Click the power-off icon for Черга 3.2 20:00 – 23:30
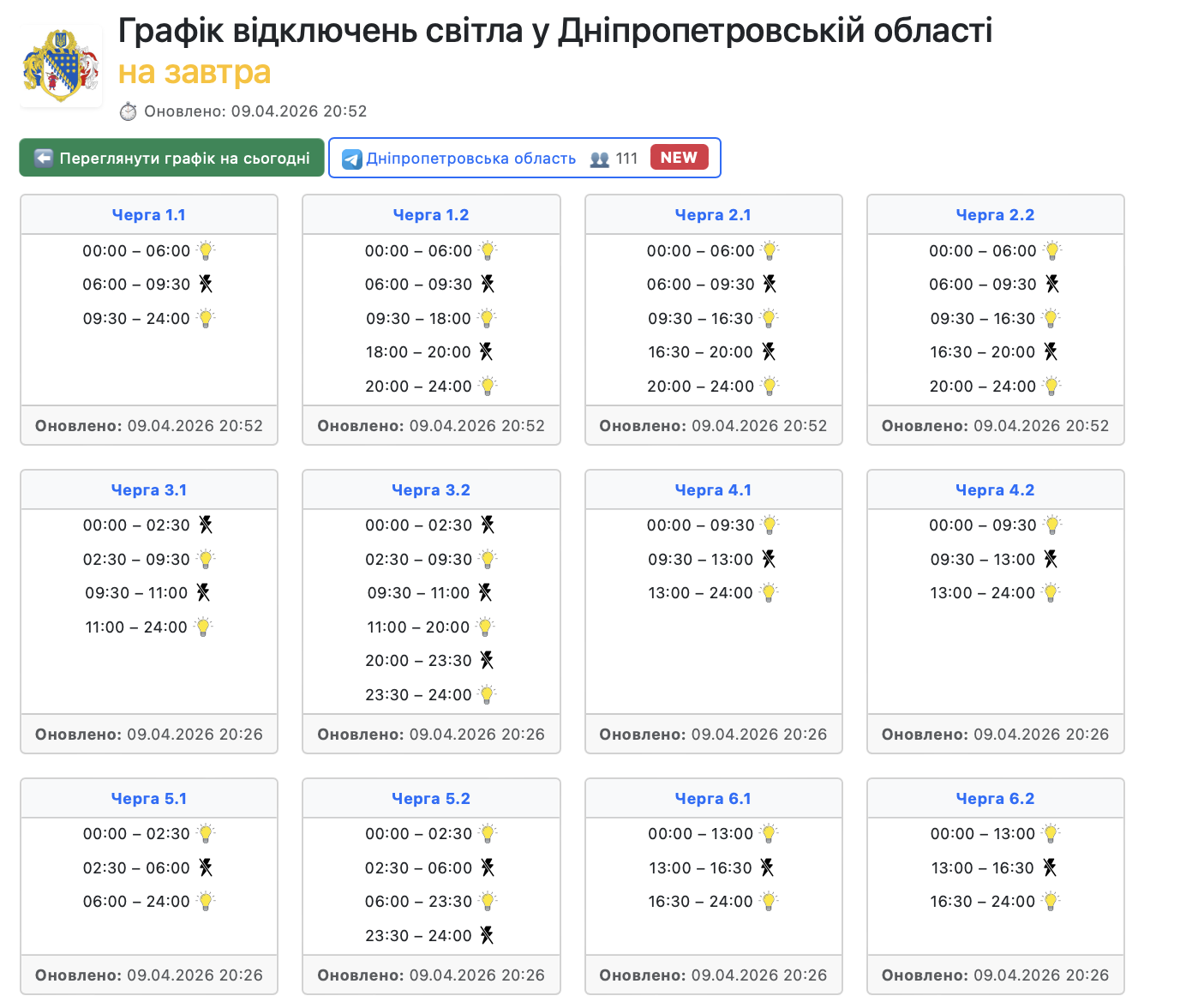The image size is (1198, 1008). pyautogui.click(x=487, y=660)
